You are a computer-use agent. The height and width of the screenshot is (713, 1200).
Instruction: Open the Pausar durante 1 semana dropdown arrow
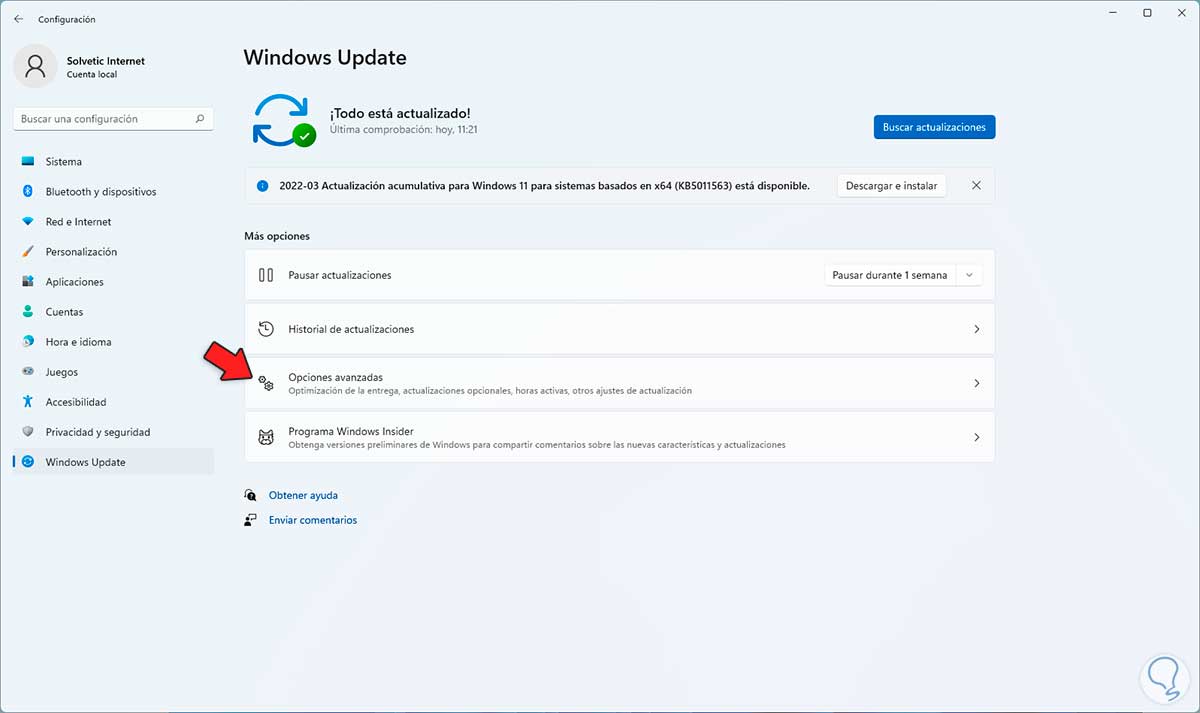click(x=969, y=275)
